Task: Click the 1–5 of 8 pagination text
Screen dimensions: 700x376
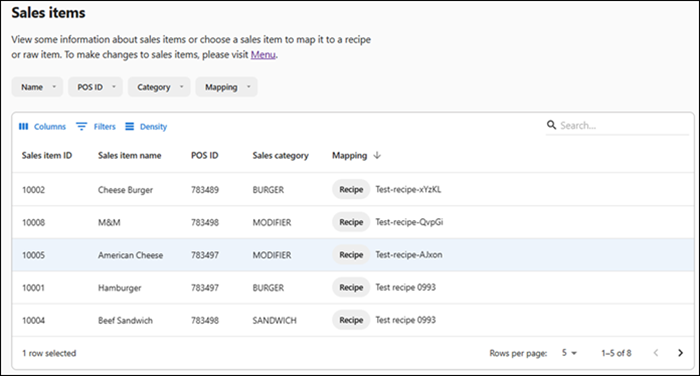Action: point(616,353)
